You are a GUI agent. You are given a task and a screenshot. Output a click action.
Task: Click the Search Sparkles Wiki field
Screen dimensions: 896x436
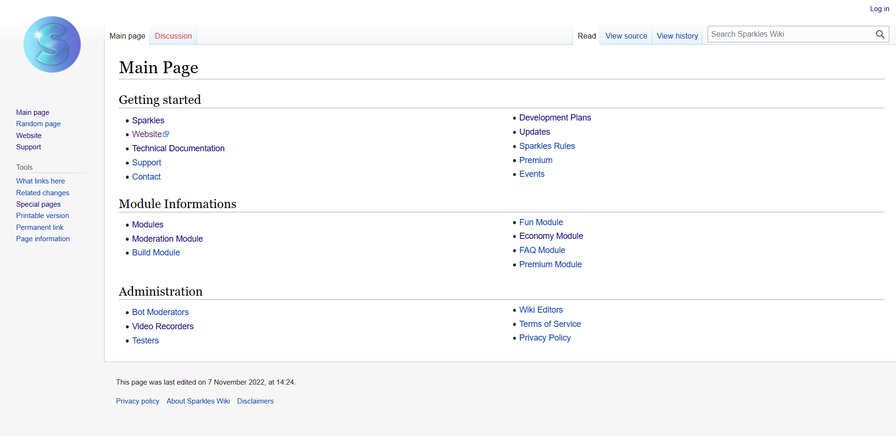pos(789,34)
